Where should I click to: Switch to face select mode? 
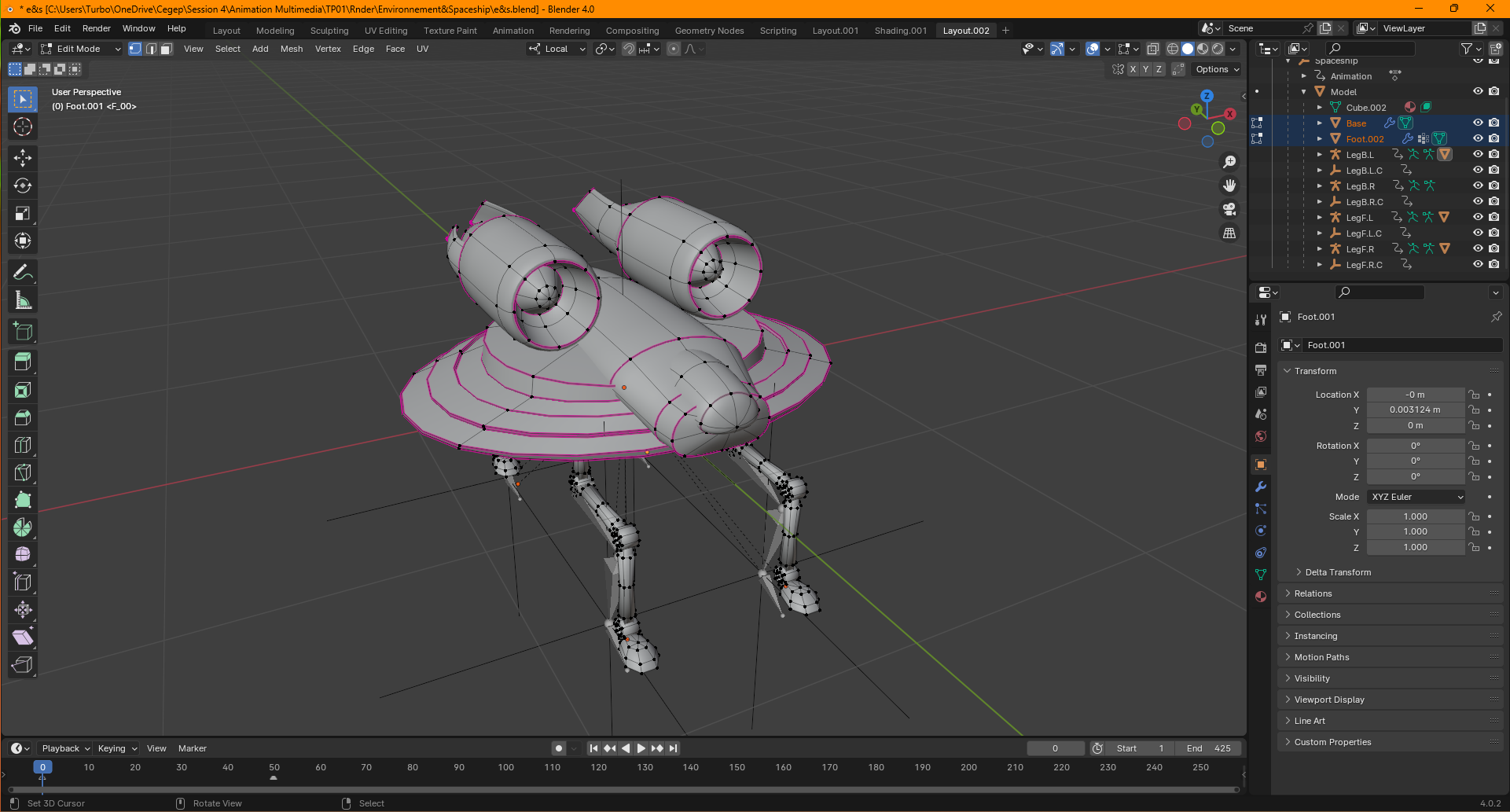(x=167, y=49)
